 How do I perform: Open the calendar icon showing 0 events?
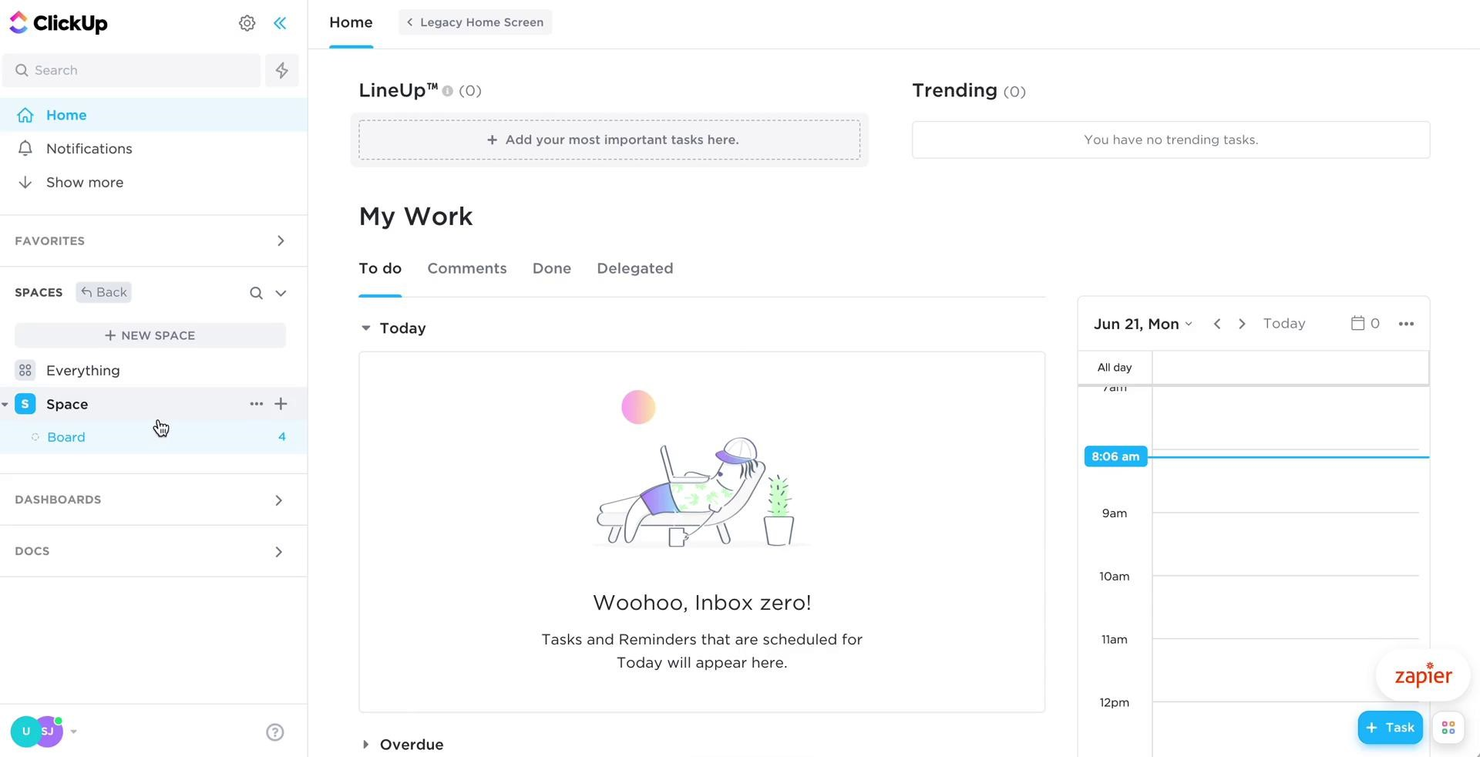(x=1363, y=323)
